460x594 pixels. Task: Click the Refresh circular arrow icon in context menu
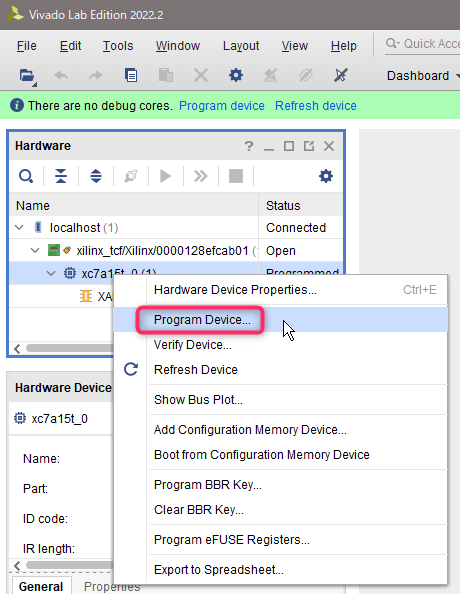click(x=131, y=369)
